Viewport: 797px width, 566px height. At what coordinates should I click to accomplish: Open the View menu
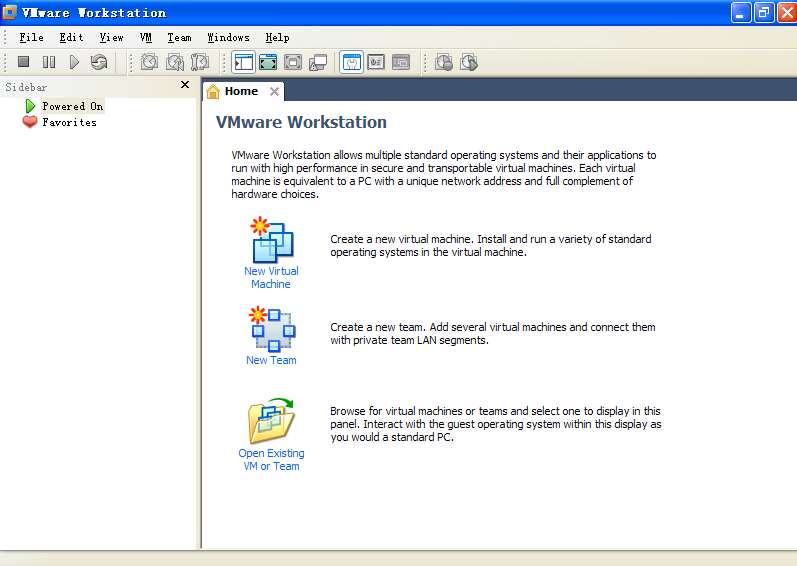tap(111, 38)
